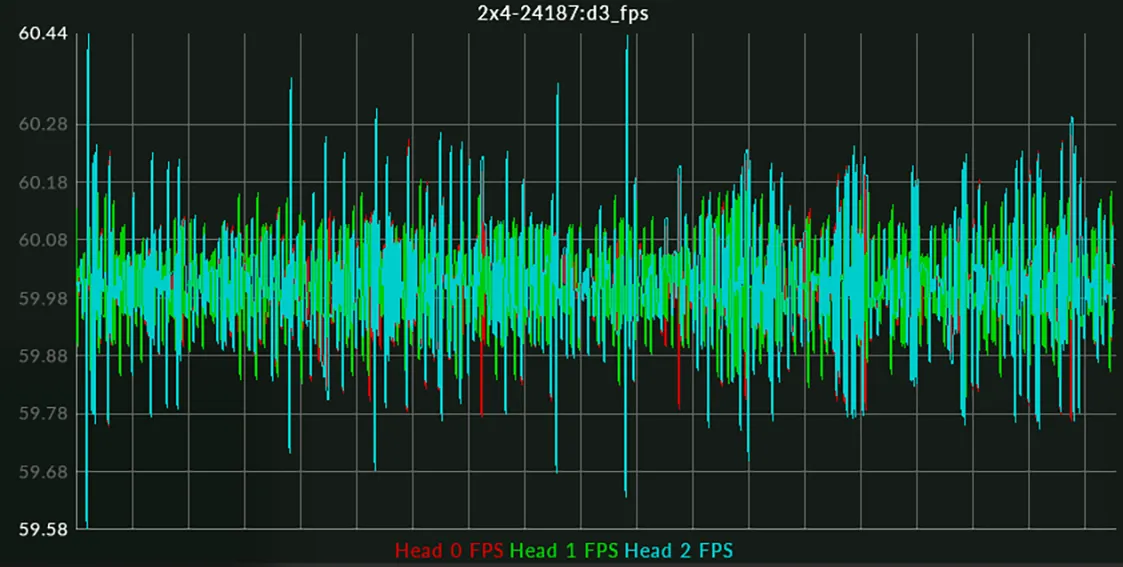Click the 59.98 y-axis label
Viewport: 1123px width, 567px height.
(x=43, y=298)
